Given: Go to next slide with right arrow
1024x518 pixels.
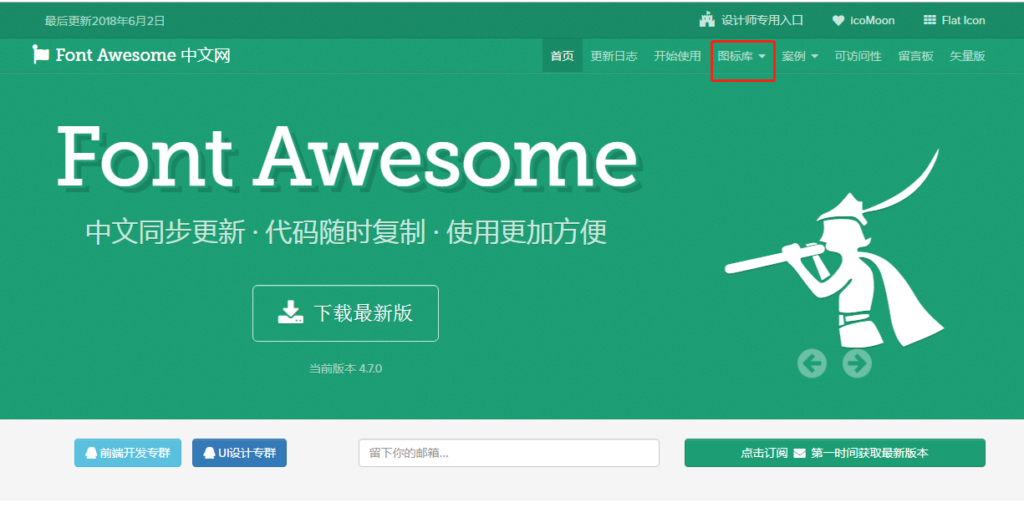Looking at the screenshot, I should [x=857, y=363].
